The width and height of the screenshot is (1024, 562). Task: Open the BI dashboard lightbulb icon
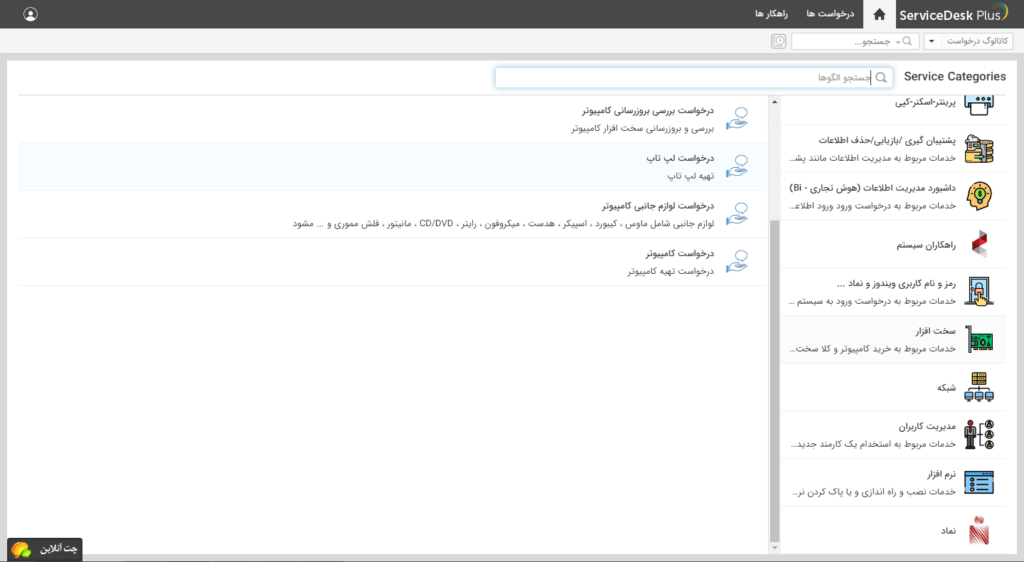coord(979,196)
